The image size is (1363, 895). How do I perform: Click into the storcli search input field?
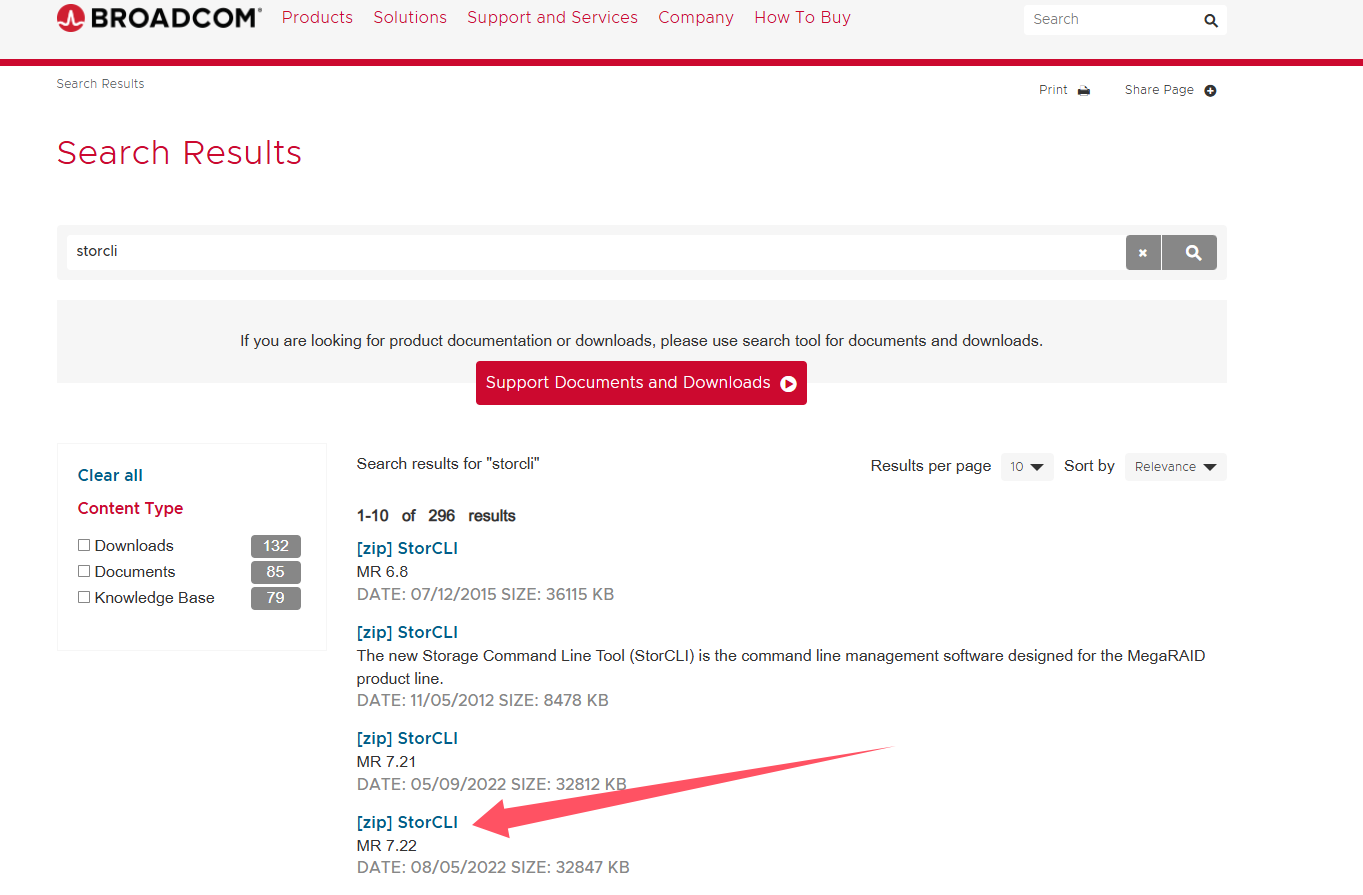596,252
